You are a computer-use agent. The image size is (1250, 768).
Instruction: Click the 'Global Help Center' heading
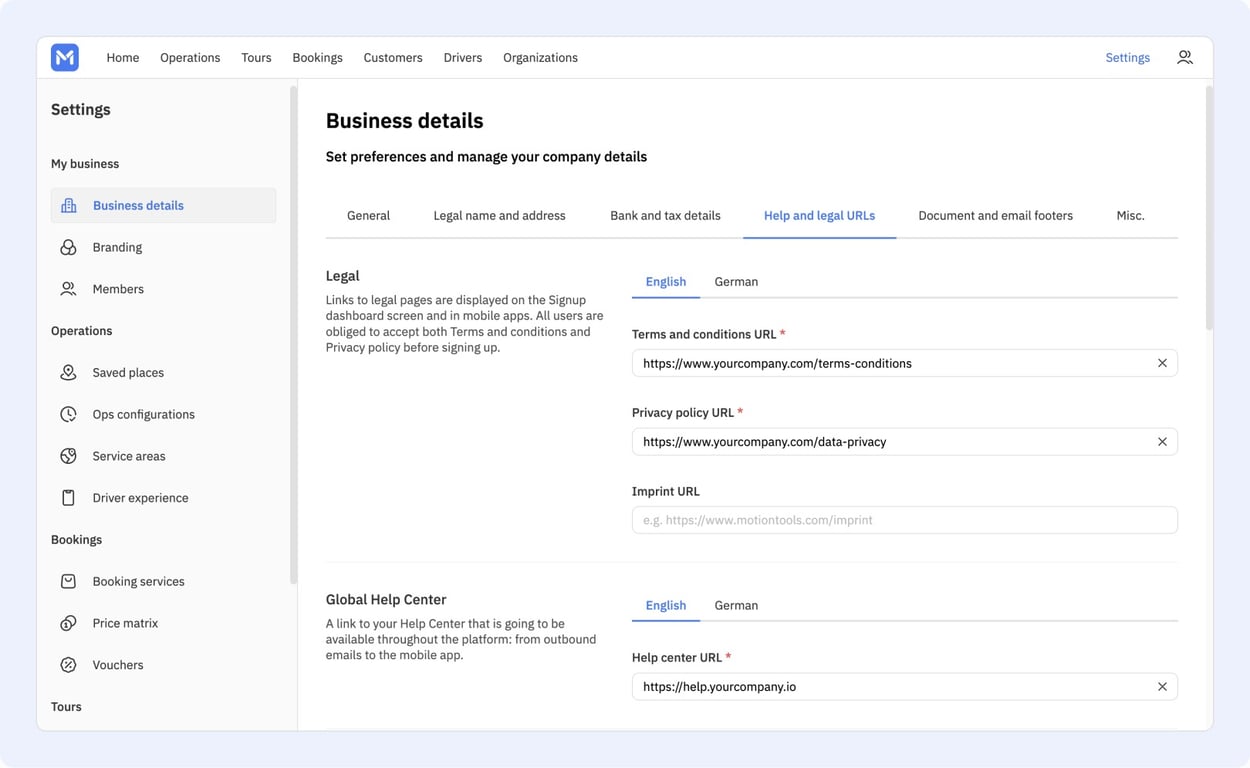386,600
